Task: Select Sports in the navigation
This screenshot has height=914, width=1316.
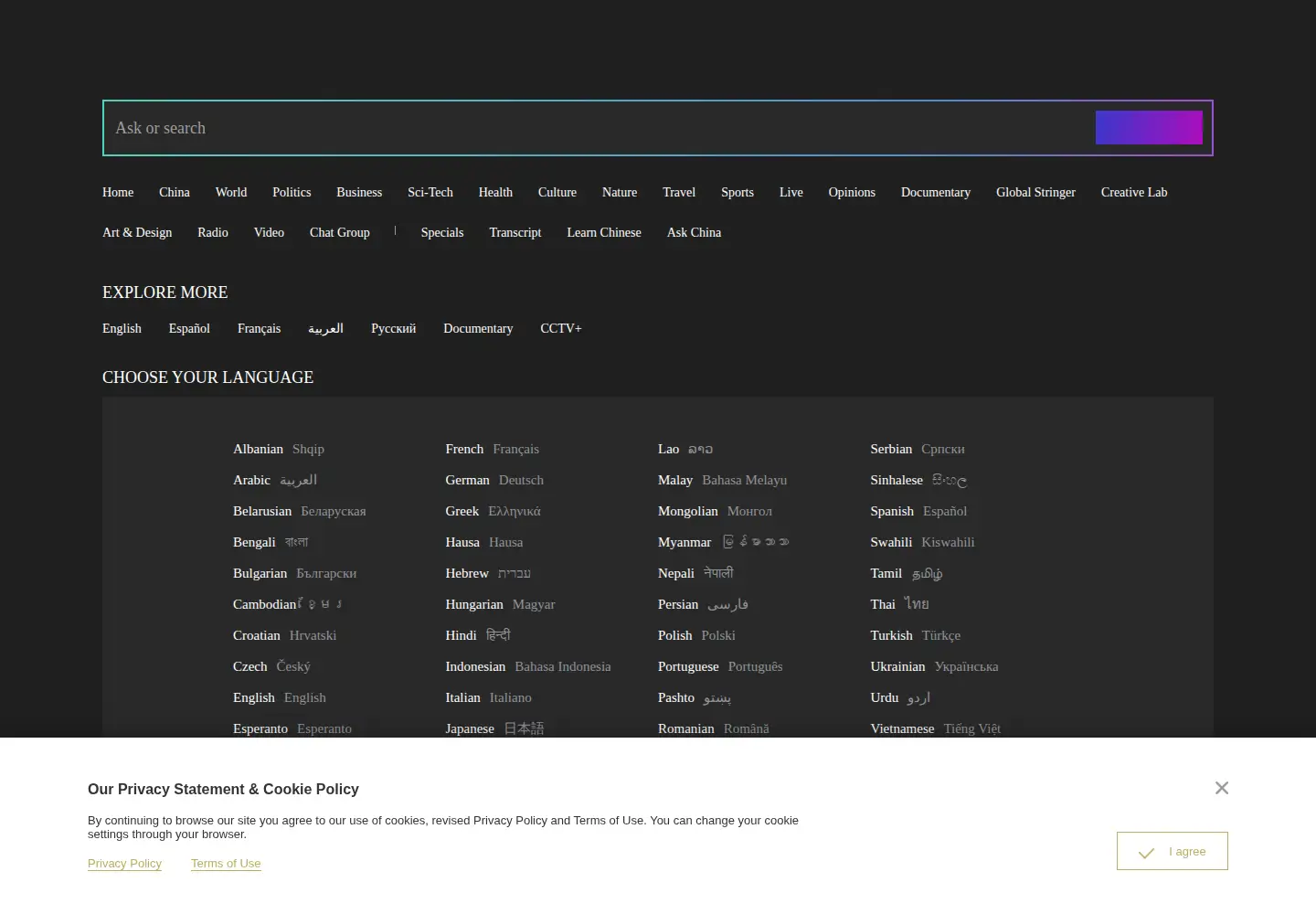Action: click(738, 192)
